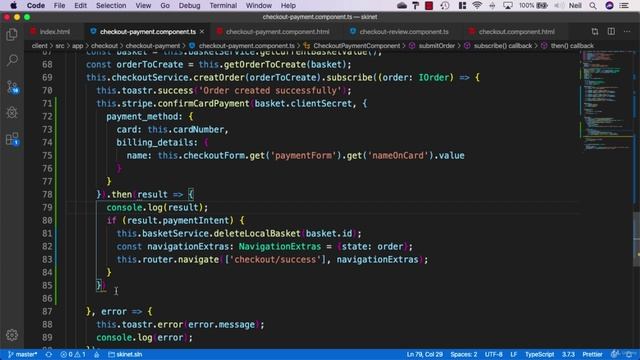Open the View menu
The width and height of the screenshot is (640, 360).
pyautogui.click(x=143, y=6)
